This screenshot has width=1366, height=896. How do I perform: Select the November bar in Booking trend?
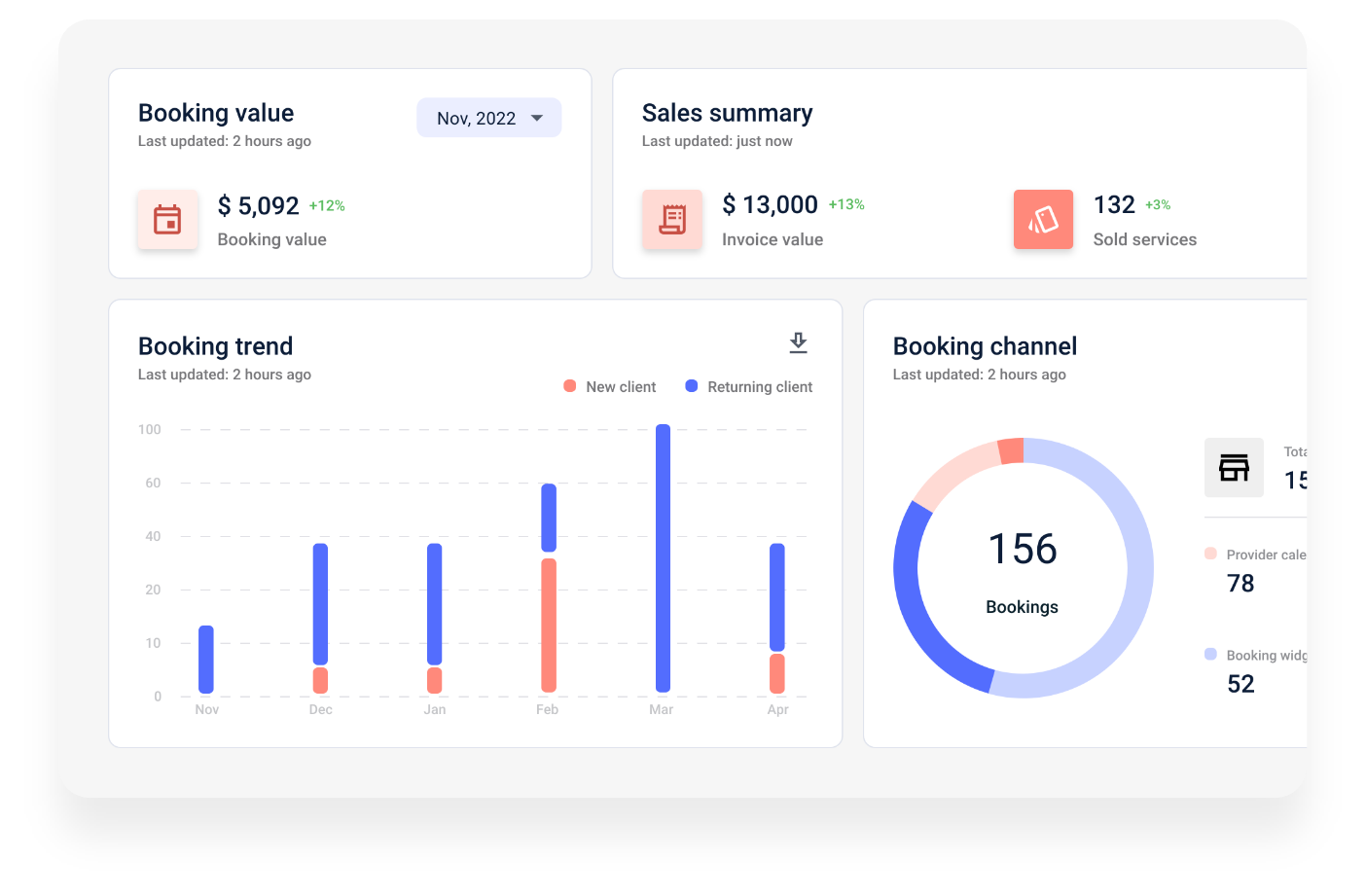[x=206, y=660]
